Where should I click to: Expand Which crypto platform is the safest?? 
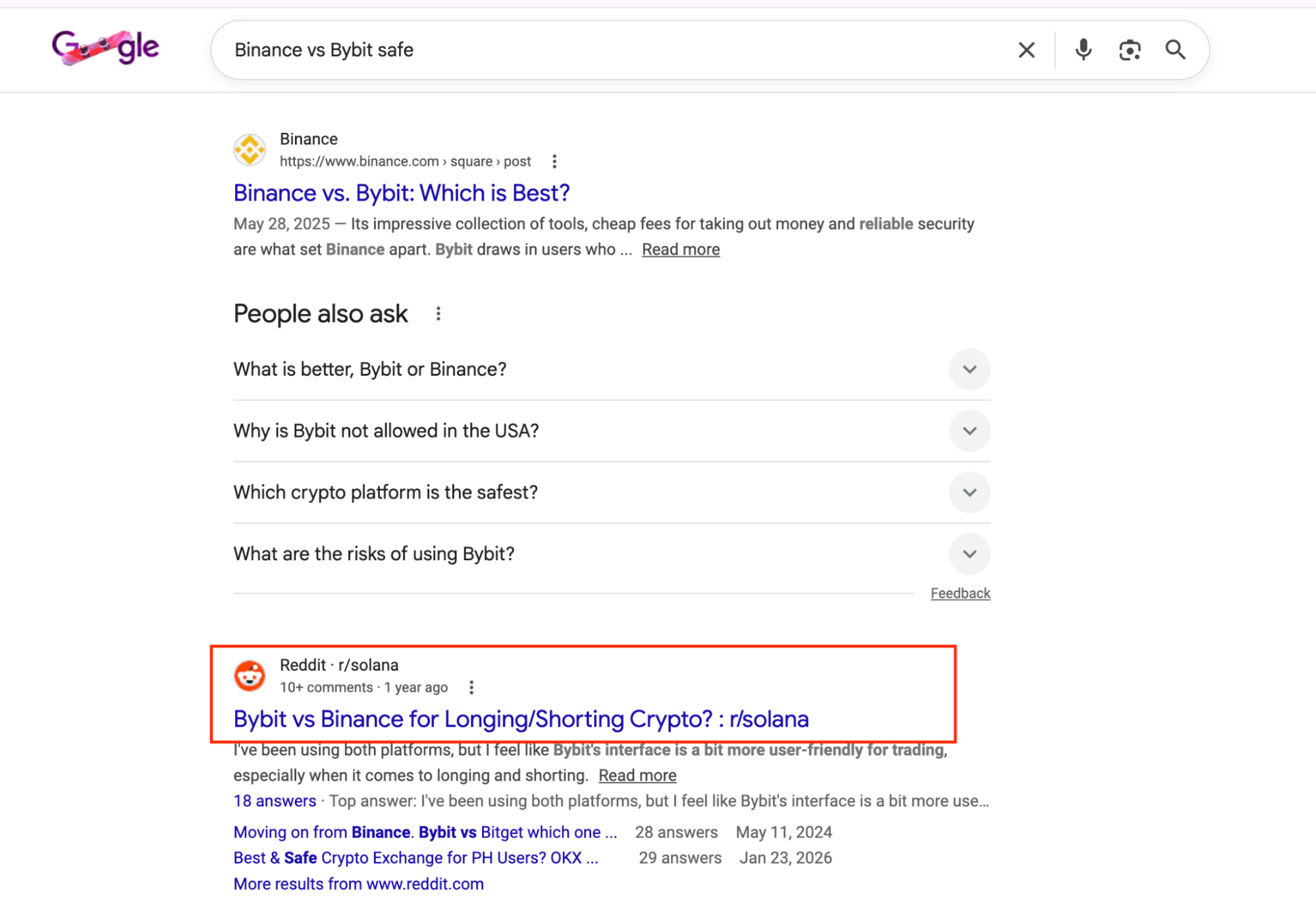pos(612,492)
